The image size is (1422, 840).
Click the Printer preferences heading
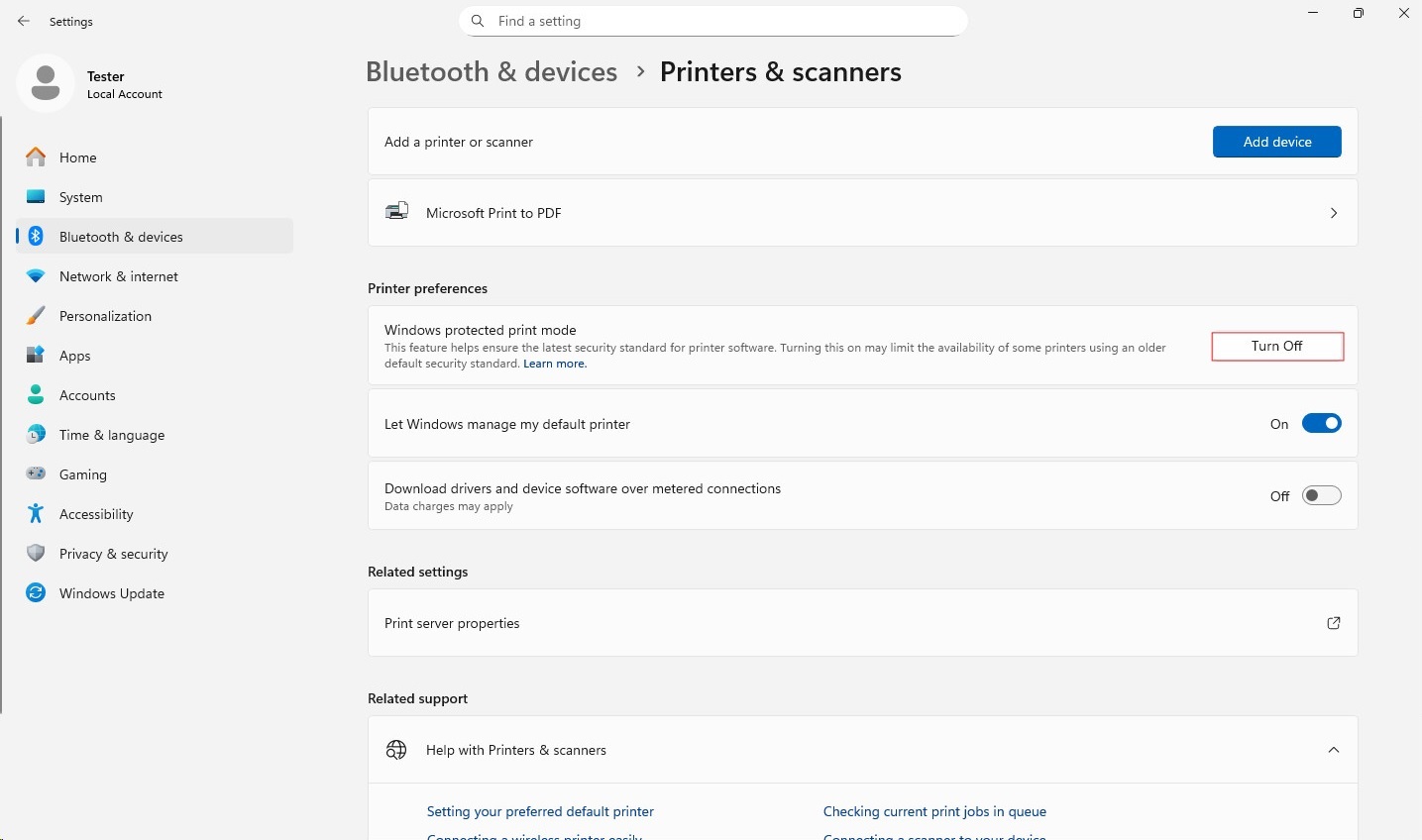(x=427, y=288)
